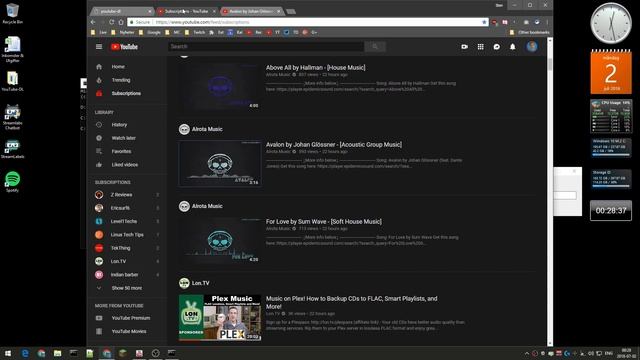Open the Google bookmark folder
The width and height of the screenshot is (640, 360).
[150, 32]
